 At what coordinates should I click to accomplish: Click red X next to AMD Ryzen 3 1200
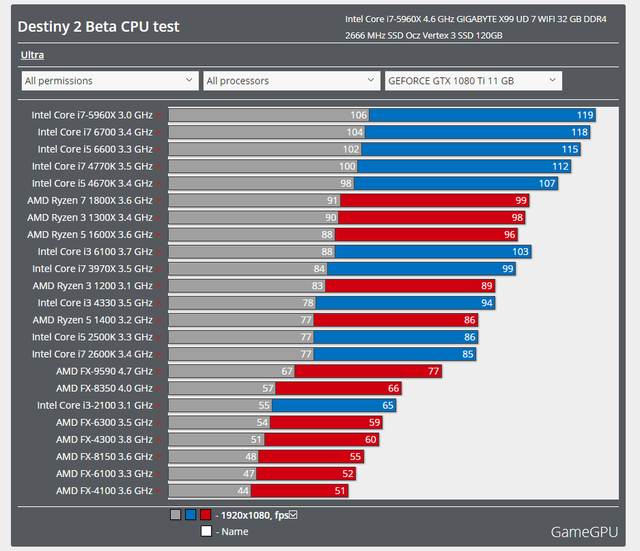[x=159, y=286]
